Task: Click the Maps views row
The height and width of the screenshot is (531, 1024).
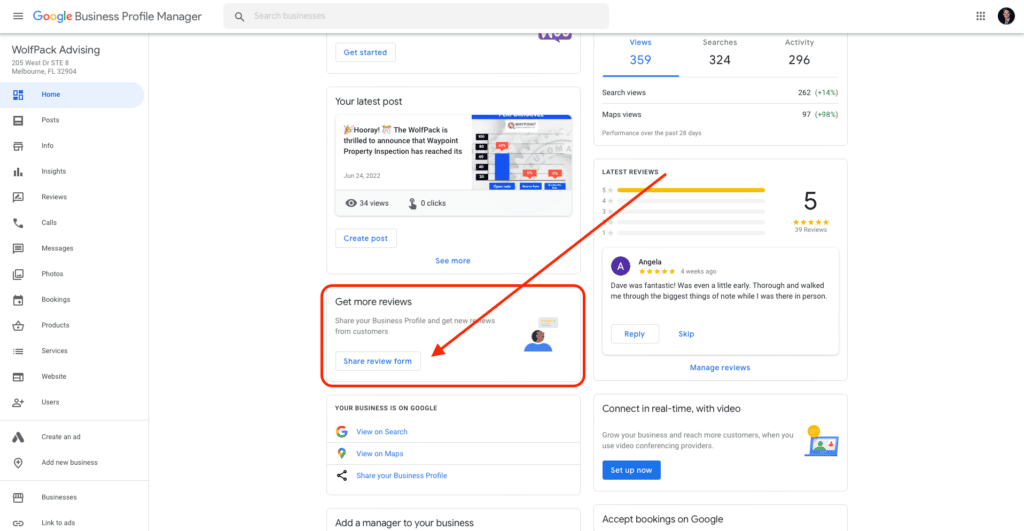Action: (x=720, y=114)
